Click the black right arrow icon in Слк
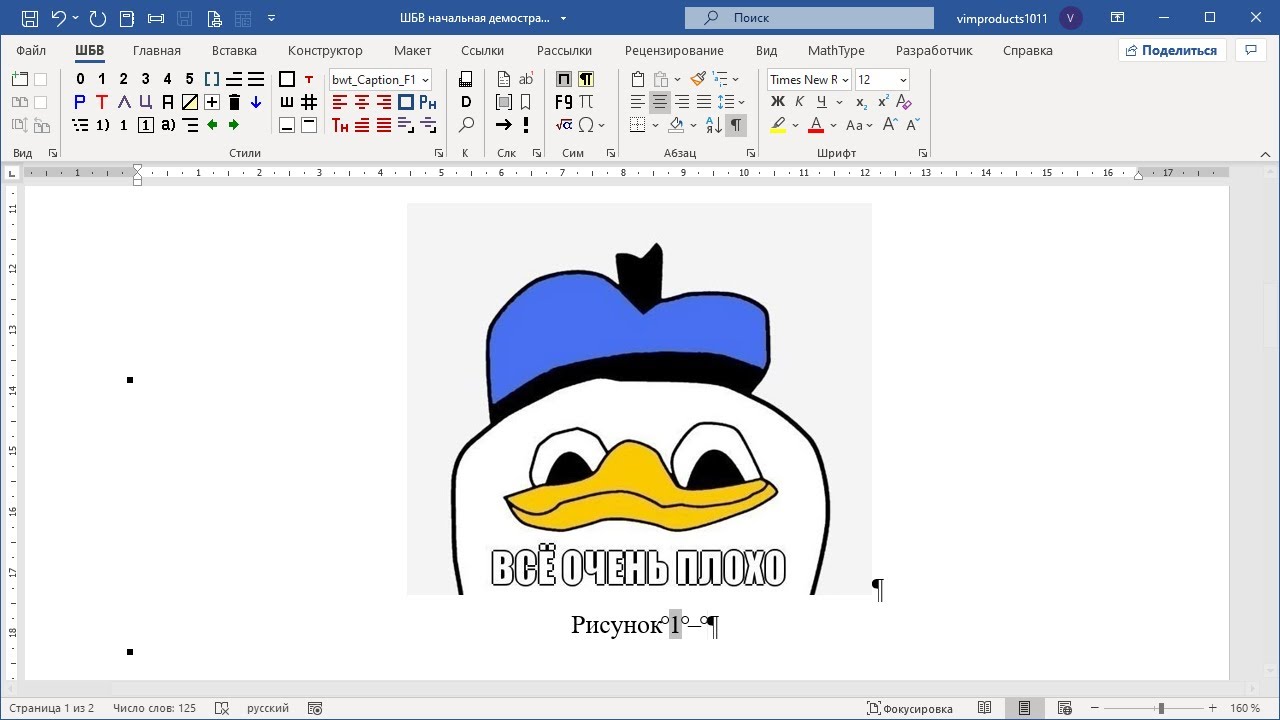1280x720 pixels. 504,125
